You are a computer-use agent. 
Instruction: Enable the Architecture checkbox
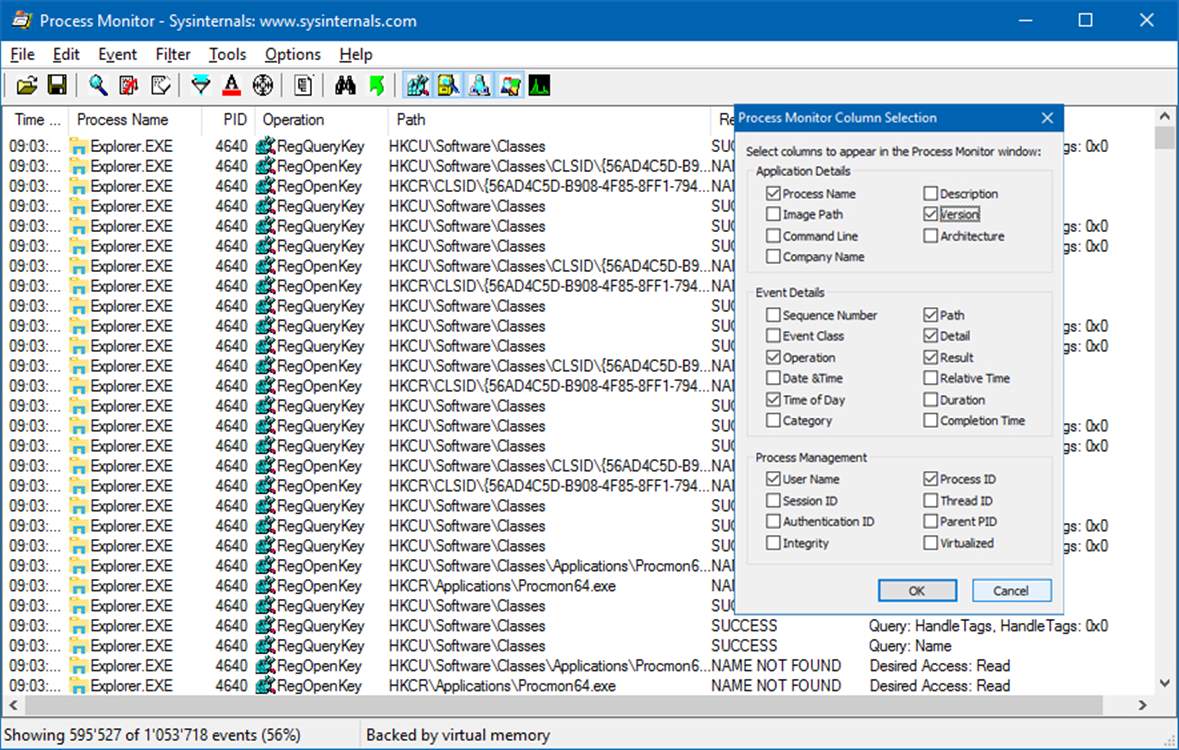[x=931, y=235]
